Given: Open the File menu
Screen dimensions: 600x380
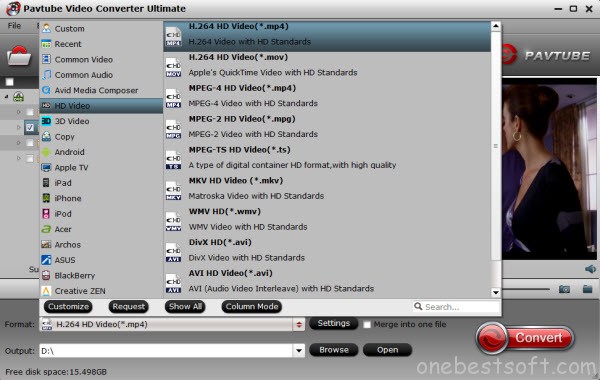Looking at the screenshot, I should 14,26.
